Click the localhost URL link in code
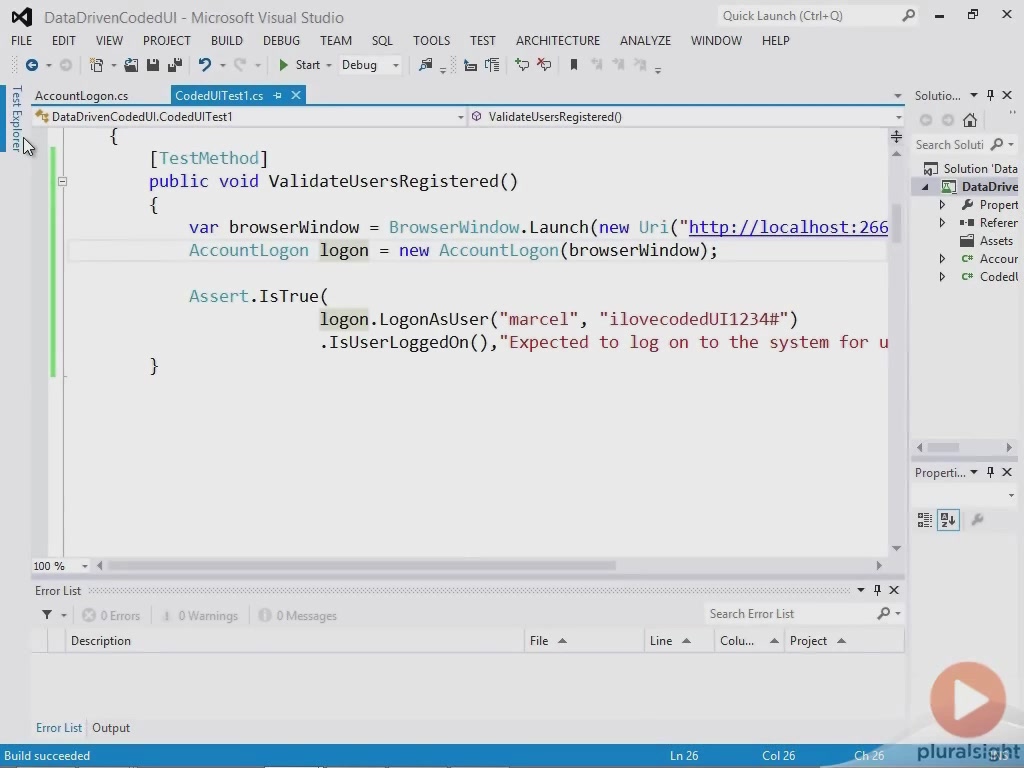Image resolution: width=1024 pixels, height=768 pixels. 788,227
